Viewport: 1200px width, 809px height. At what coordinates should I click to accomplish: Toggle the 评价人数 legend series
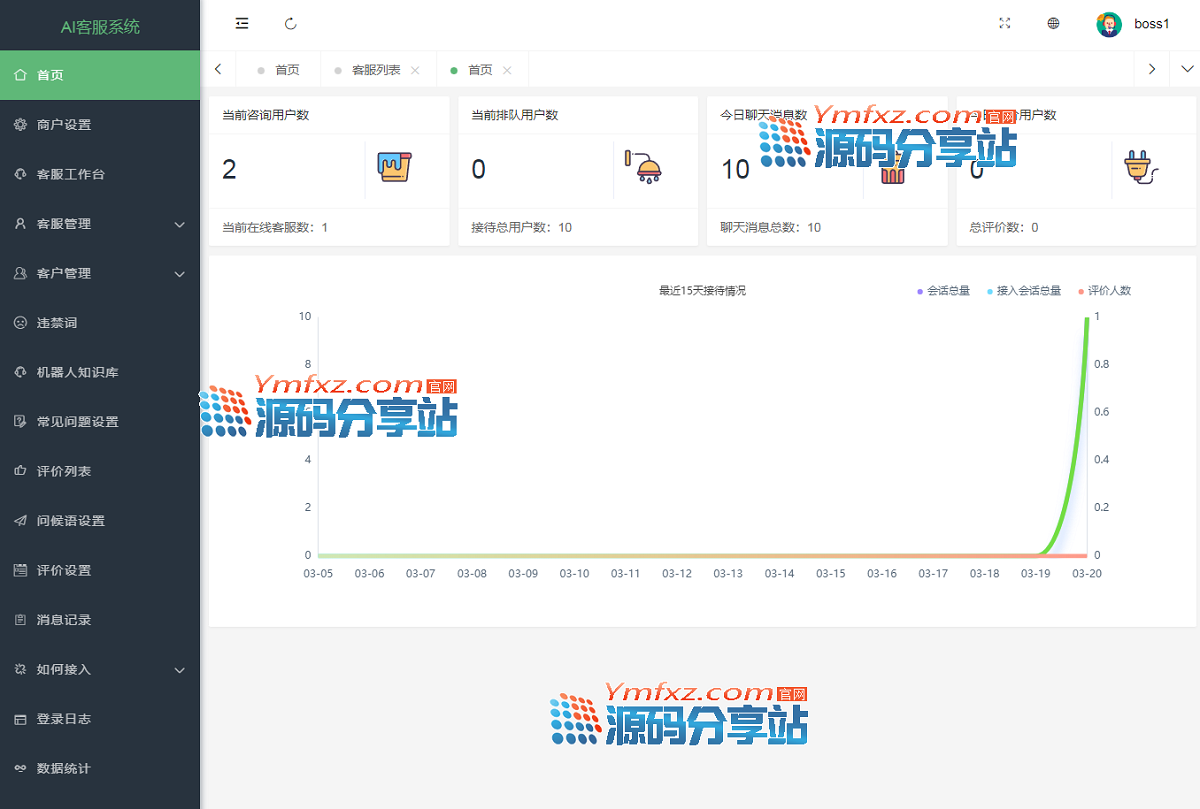coord(1104,291)
